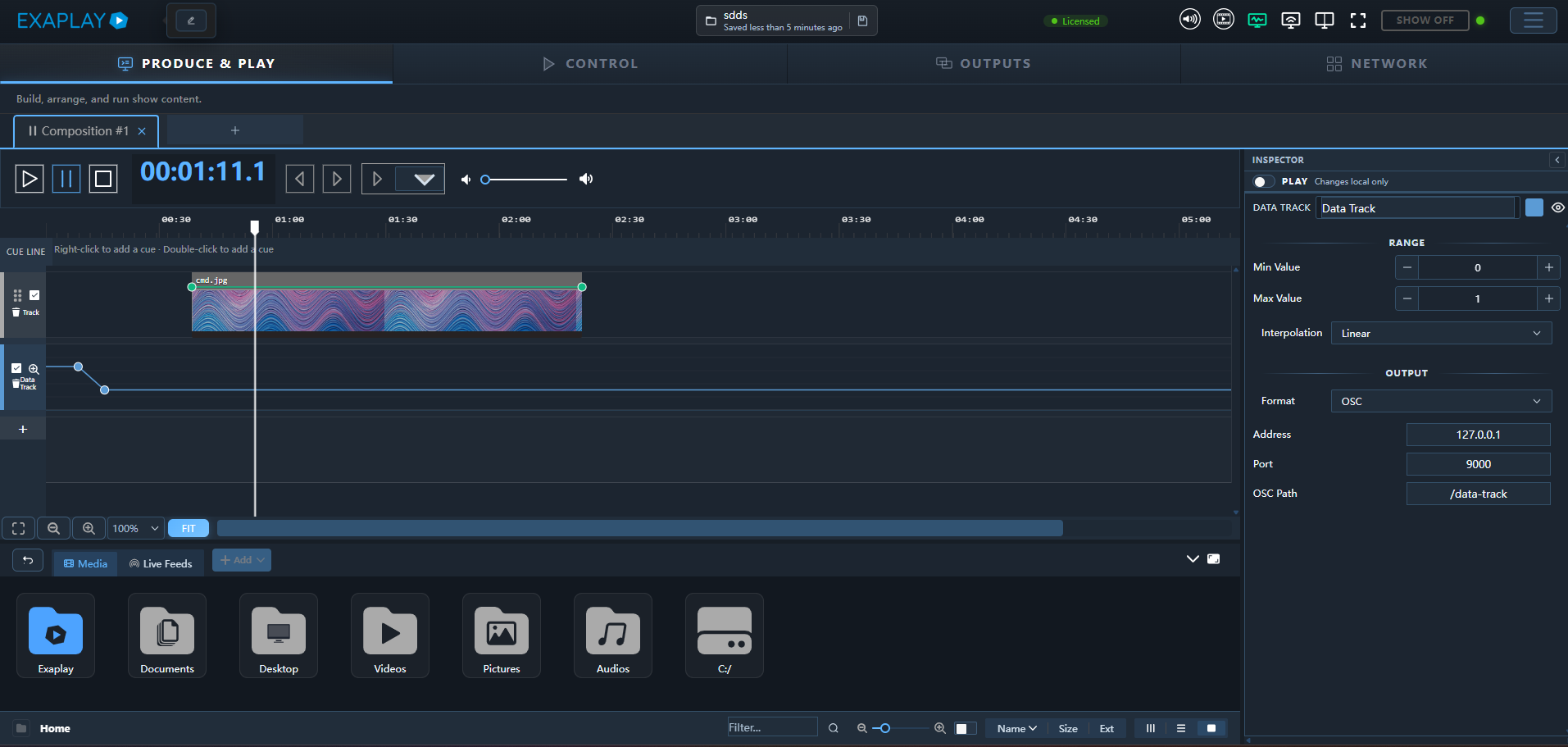The width and height of the screenshot is (1568, 747).
Task: Open the Add dropdown in the media browser
Action: click(242, 560)
